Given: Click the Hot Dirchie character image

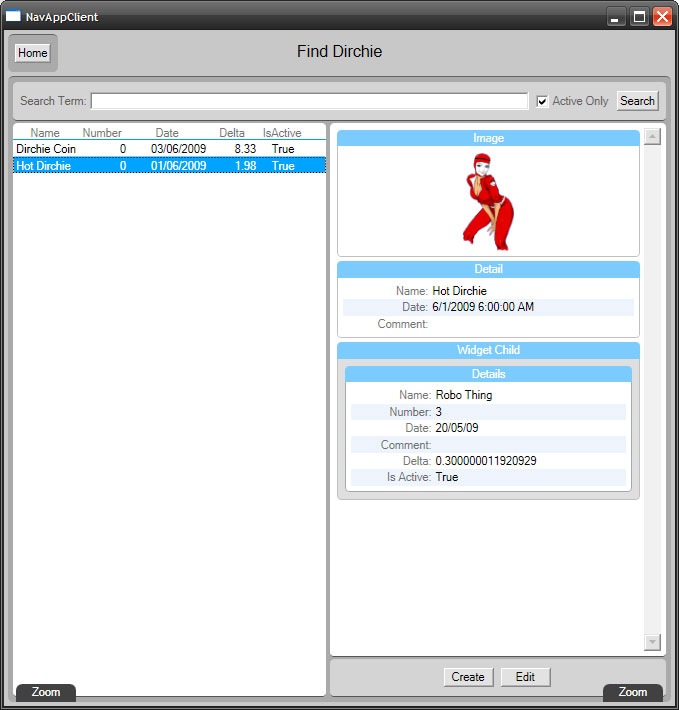Looking at the screenshot, I should [488, 201].
